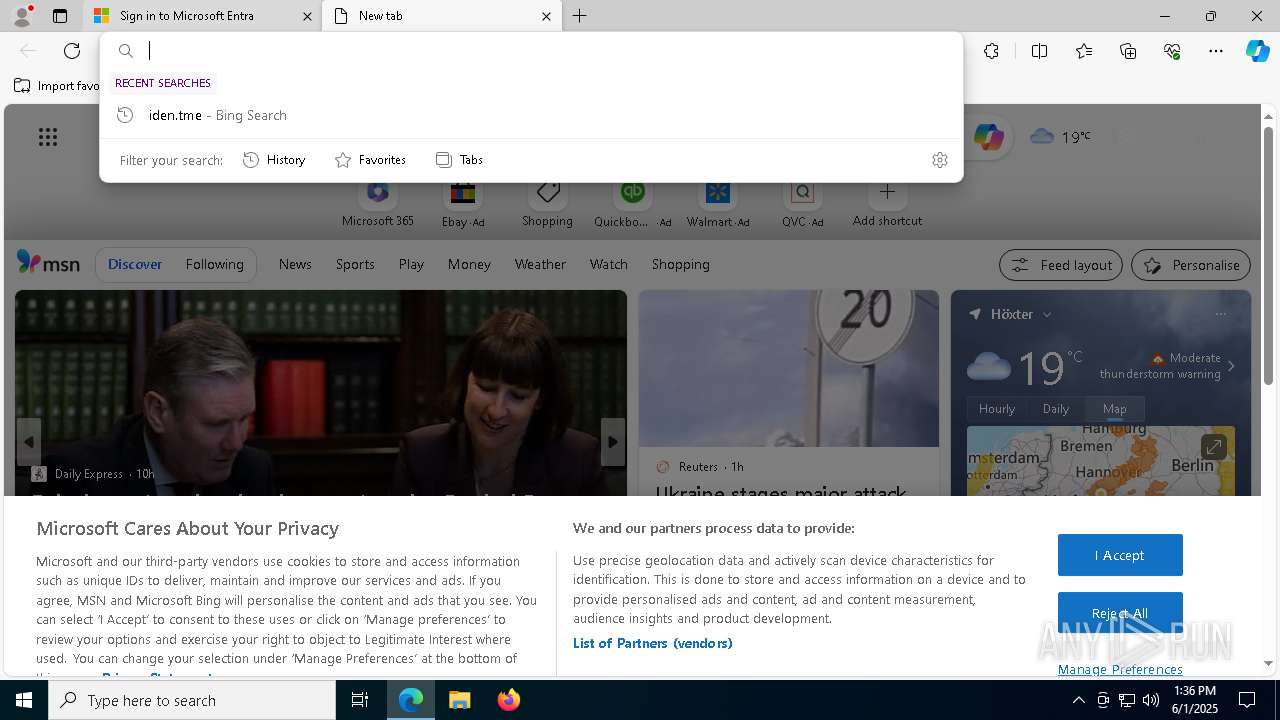Expand the thunderstorm warning chevron
This screenshot has height=720, width=1280.
[1231, 366]
